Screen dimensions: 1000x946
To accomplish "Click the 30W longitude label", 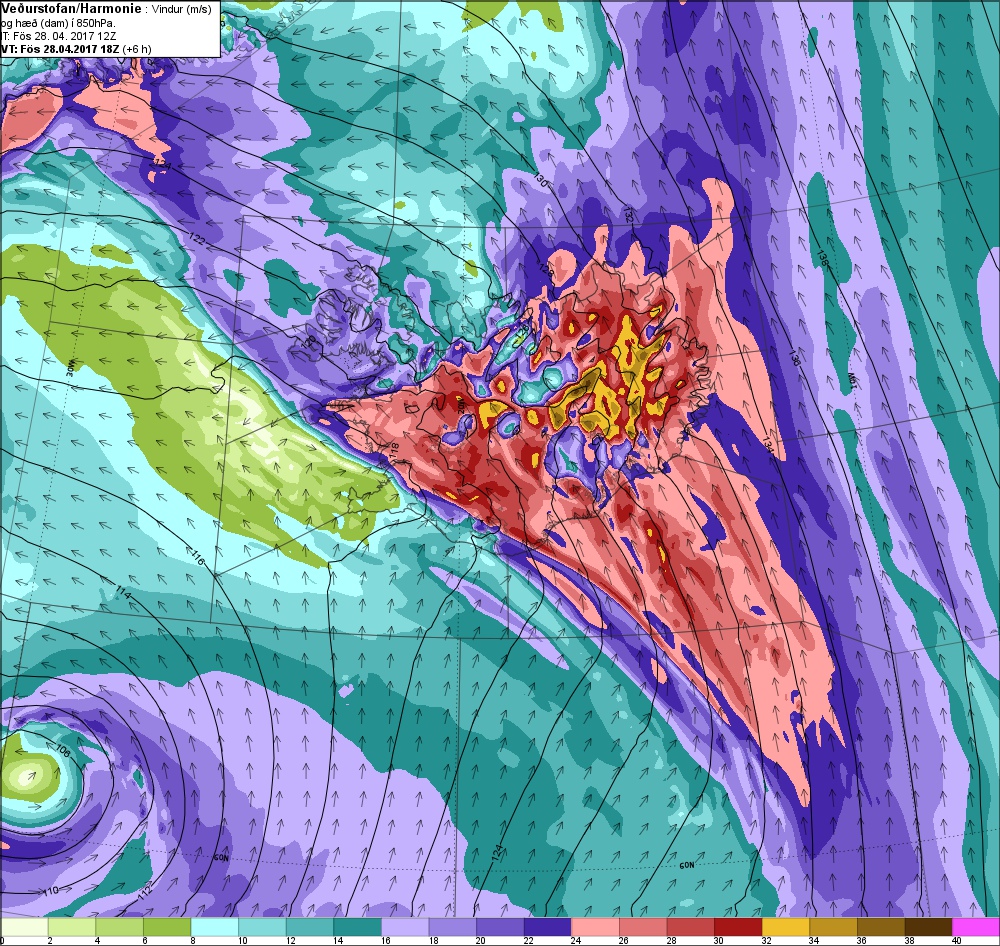I will [x=70, y=369].
